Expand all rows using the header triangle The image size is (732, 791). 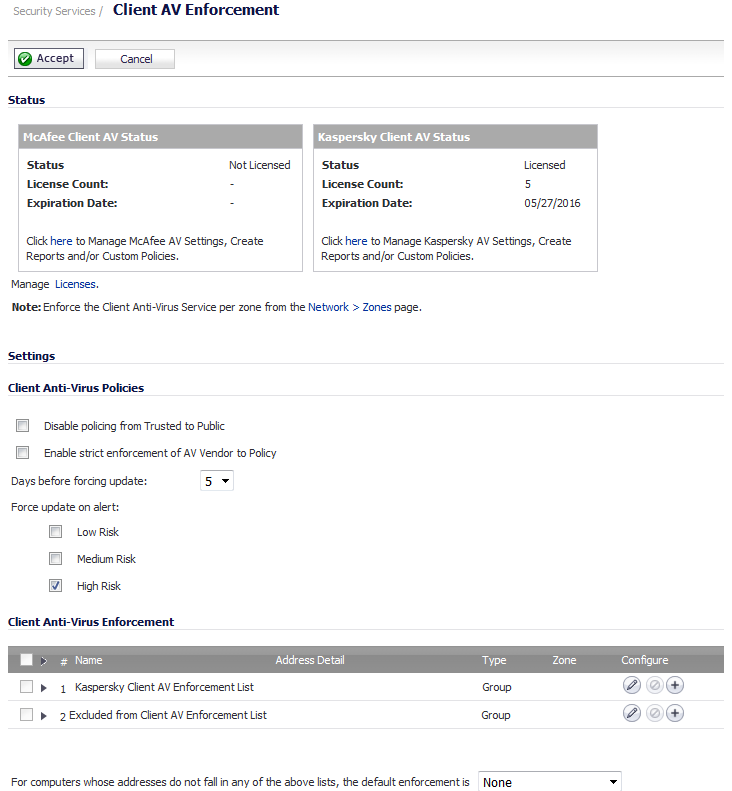[44, 660]
